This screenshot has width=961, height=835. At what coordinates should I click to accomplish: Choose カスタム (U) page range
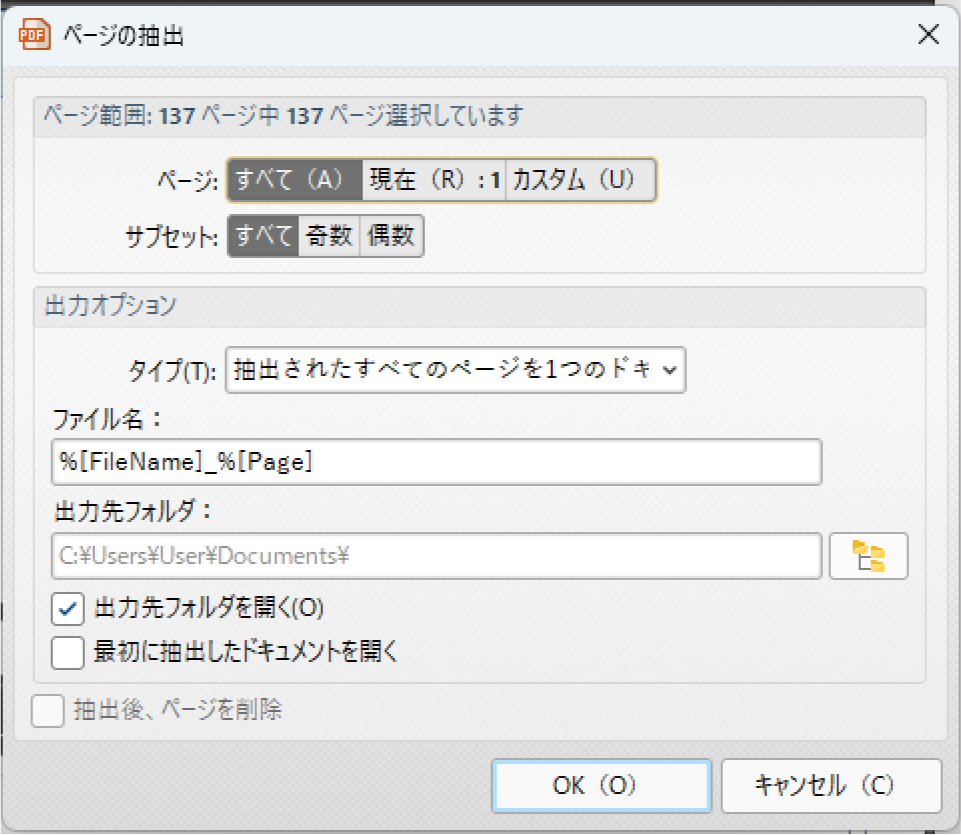point(580,180)
